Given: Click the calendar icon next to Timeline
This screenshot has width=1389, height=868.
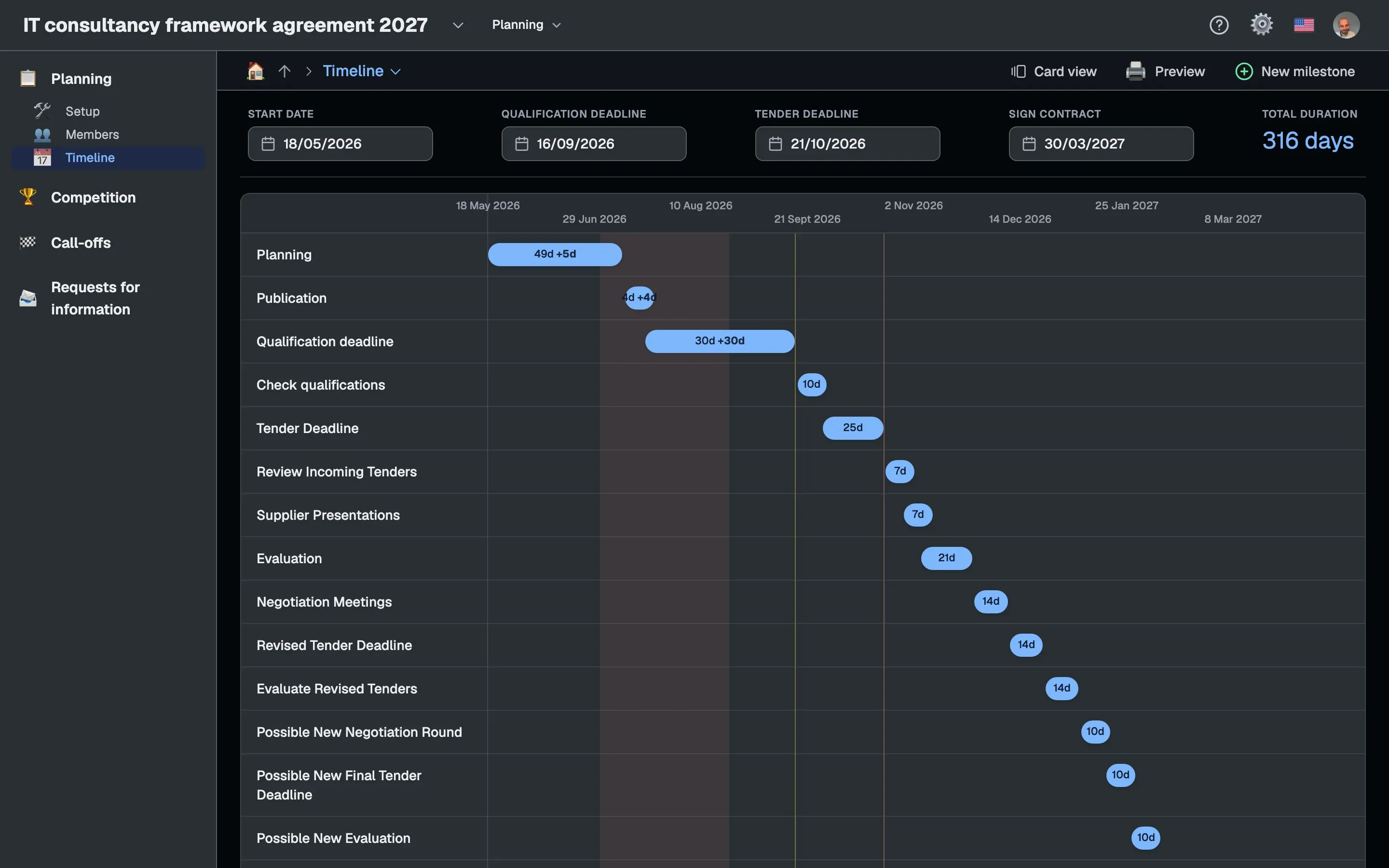Looking at the screenshot, I should point(42,157).
